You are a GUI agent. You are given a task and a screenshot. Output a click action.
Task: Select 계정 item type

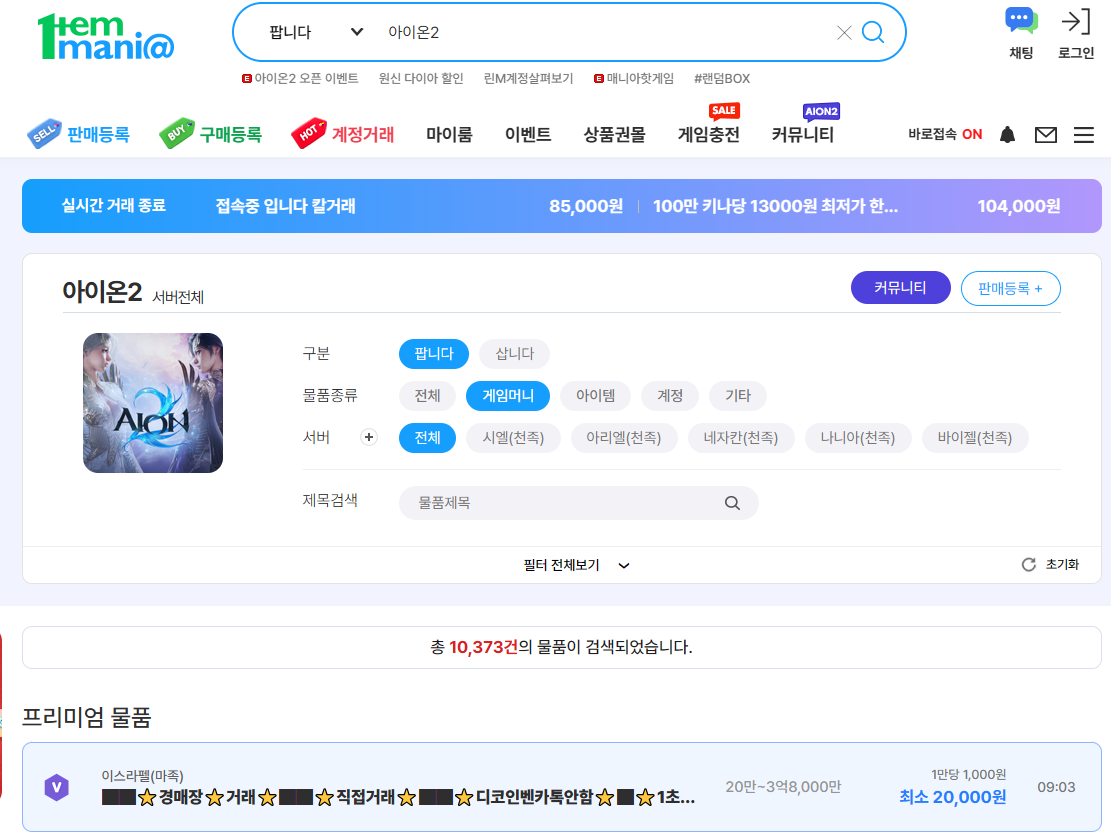[x=670, y=395]
